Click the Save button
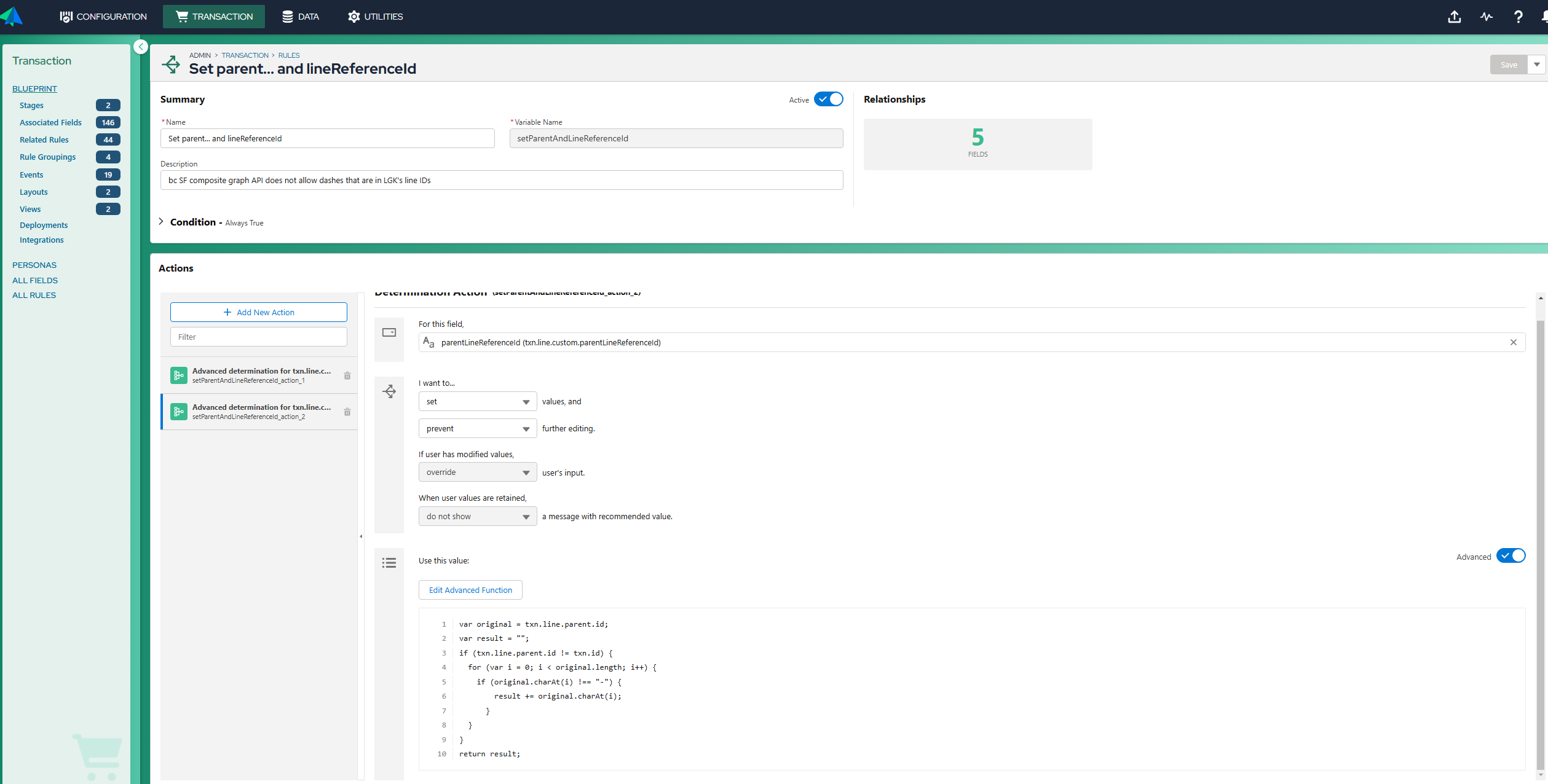This screenshot has height=784, width=1548. click(x=1509, y=65)
